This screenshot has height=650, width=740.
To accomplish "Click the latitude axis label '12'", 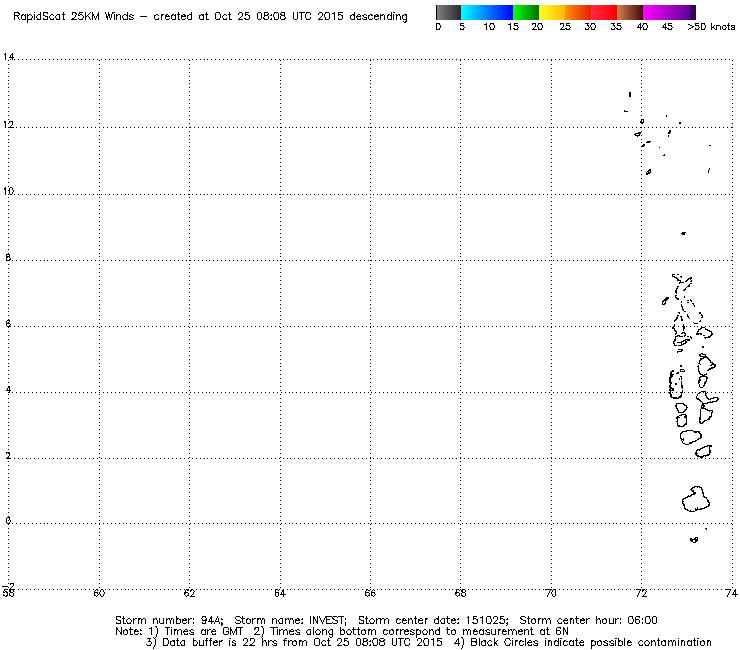I will tap(8, 125).
